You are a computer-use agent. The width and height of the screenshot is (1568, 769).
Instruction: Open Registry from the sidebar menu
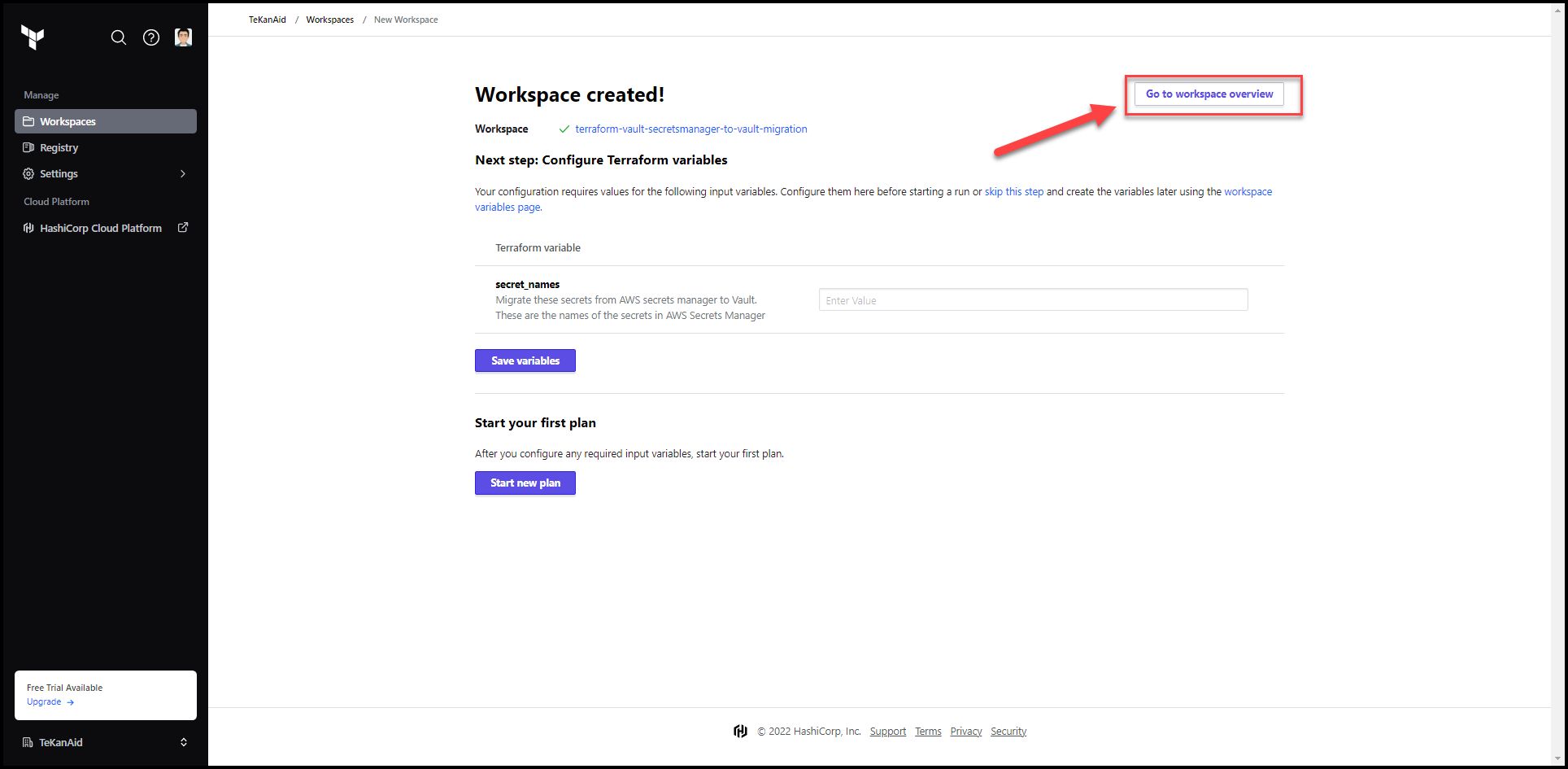59,147
